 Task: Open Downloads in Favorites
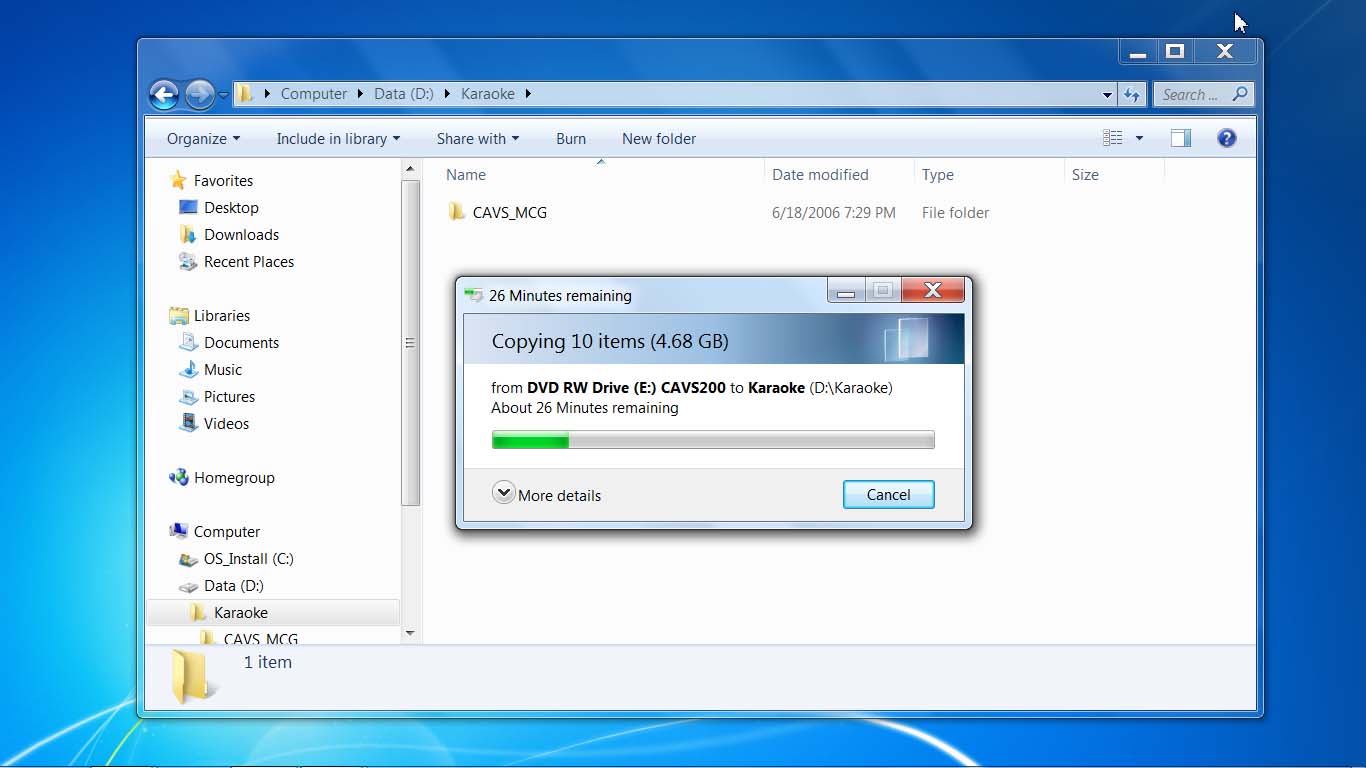pos(241,235)
